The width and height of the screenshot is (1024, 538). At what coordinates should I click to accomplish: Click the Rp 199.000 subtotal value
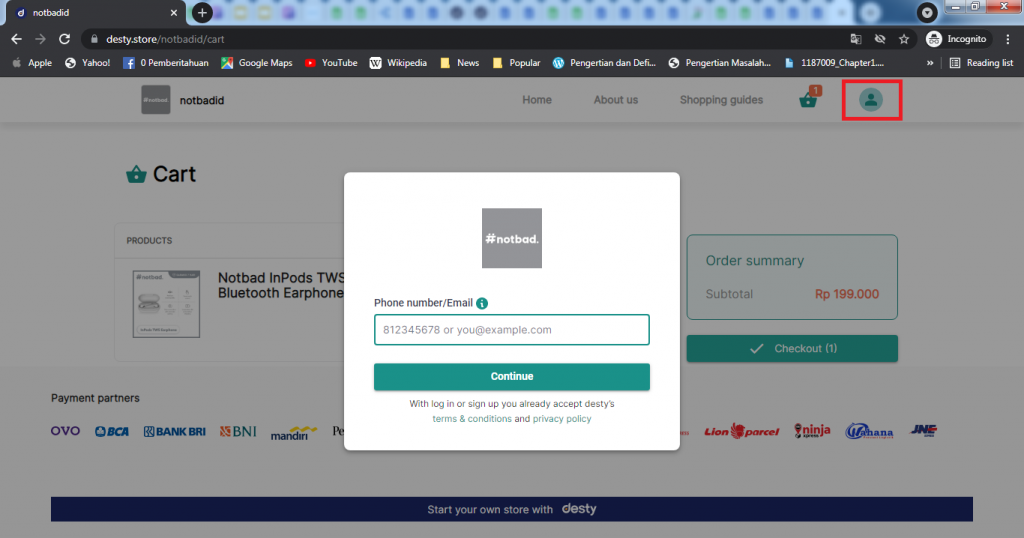pyautogui.click(x=846, y=294)
